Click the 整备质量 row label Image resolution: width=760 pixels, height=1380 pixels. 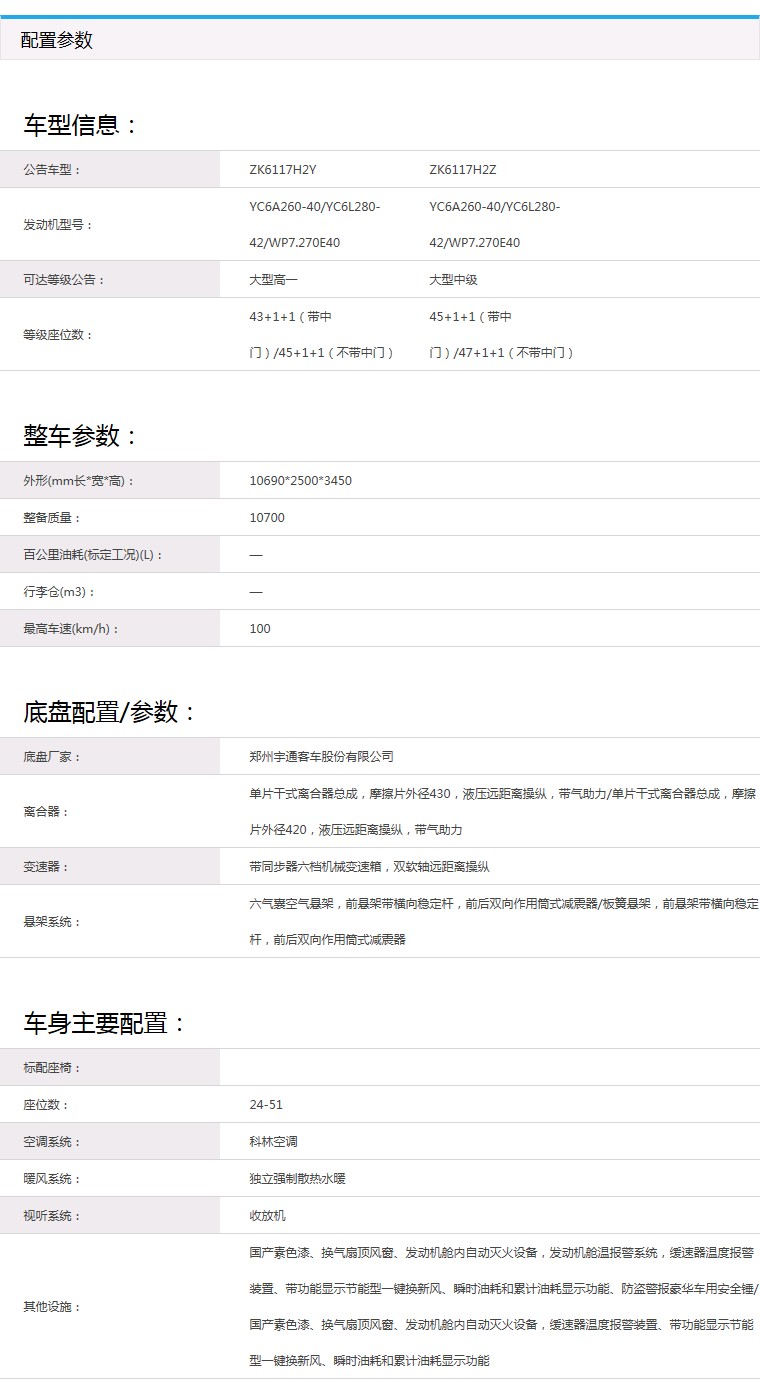point(52,518)
